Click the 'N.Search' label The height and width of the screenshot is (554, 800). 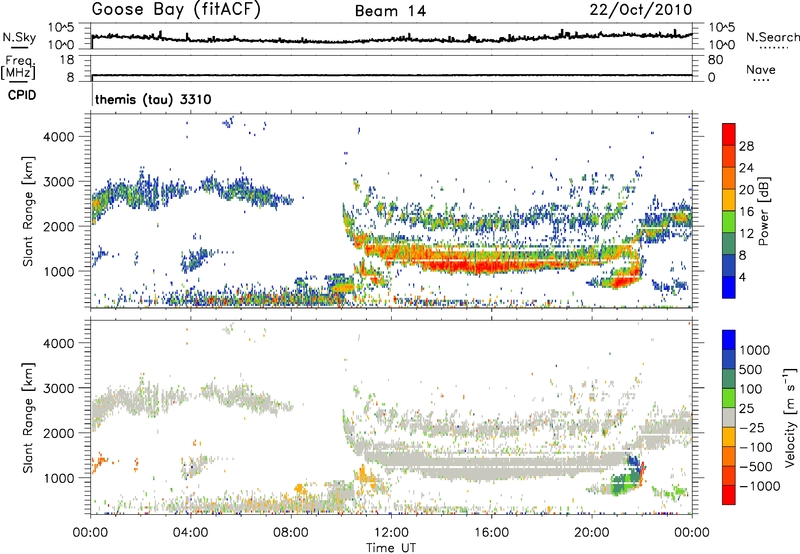pos(772,37)
